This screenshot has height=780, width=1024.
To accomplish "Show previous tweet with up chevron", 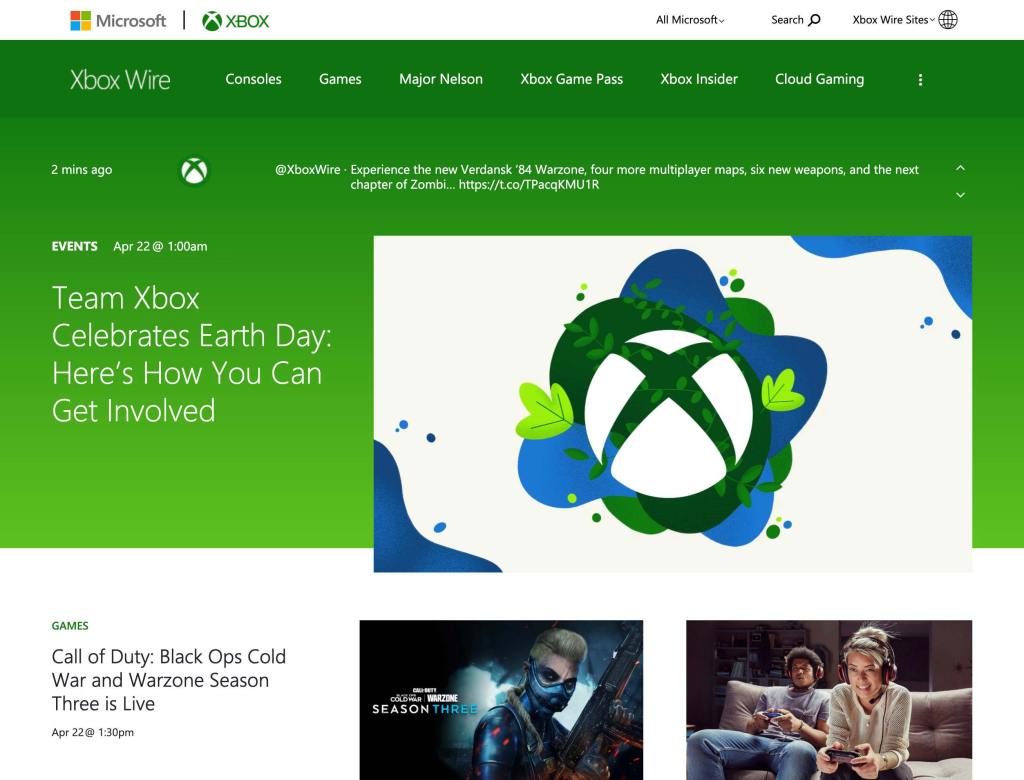I will pyautogui.click(x=960, y=168).
